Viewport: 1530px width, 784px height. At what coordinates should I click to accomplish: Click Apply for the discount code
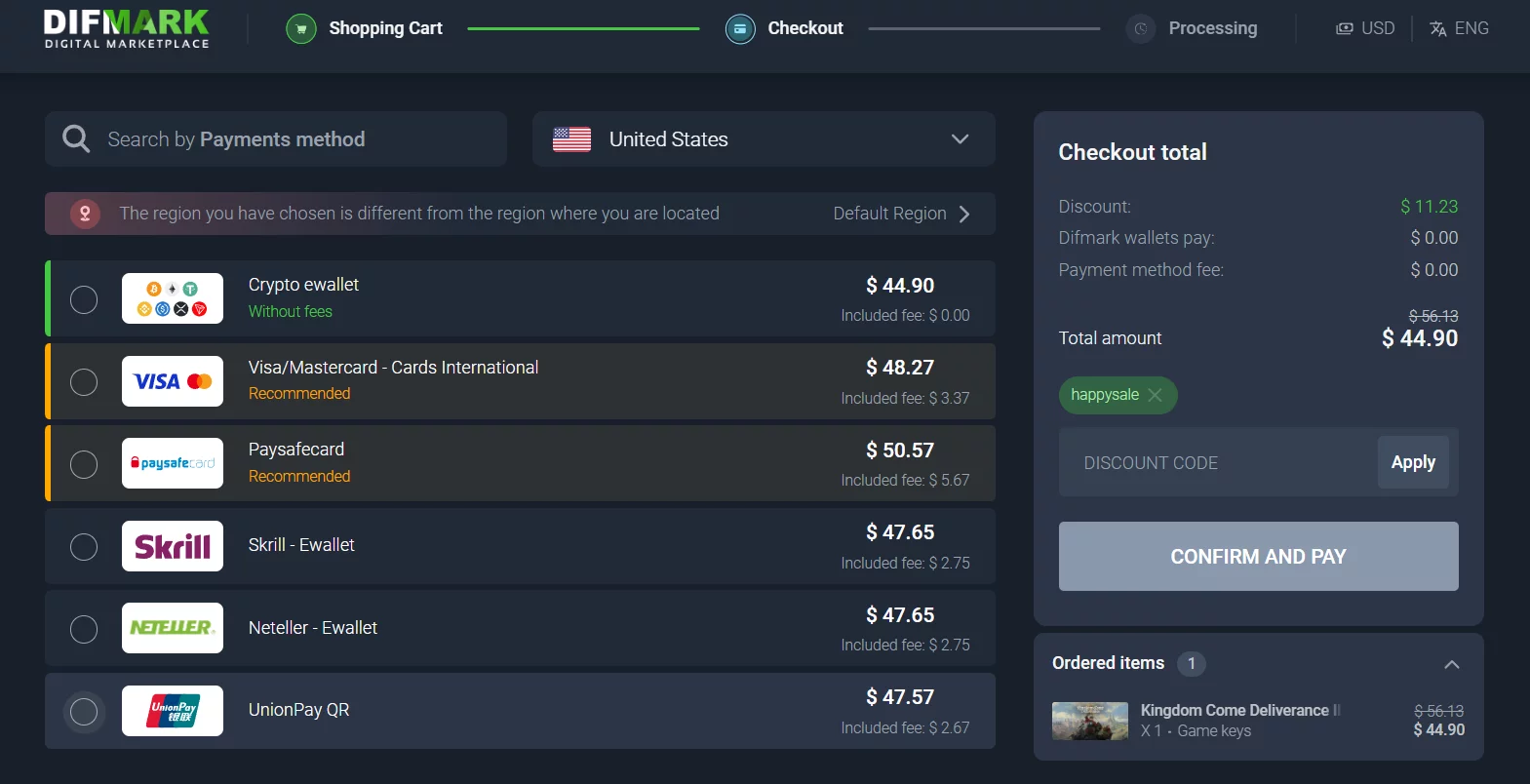pos(1413,462)
